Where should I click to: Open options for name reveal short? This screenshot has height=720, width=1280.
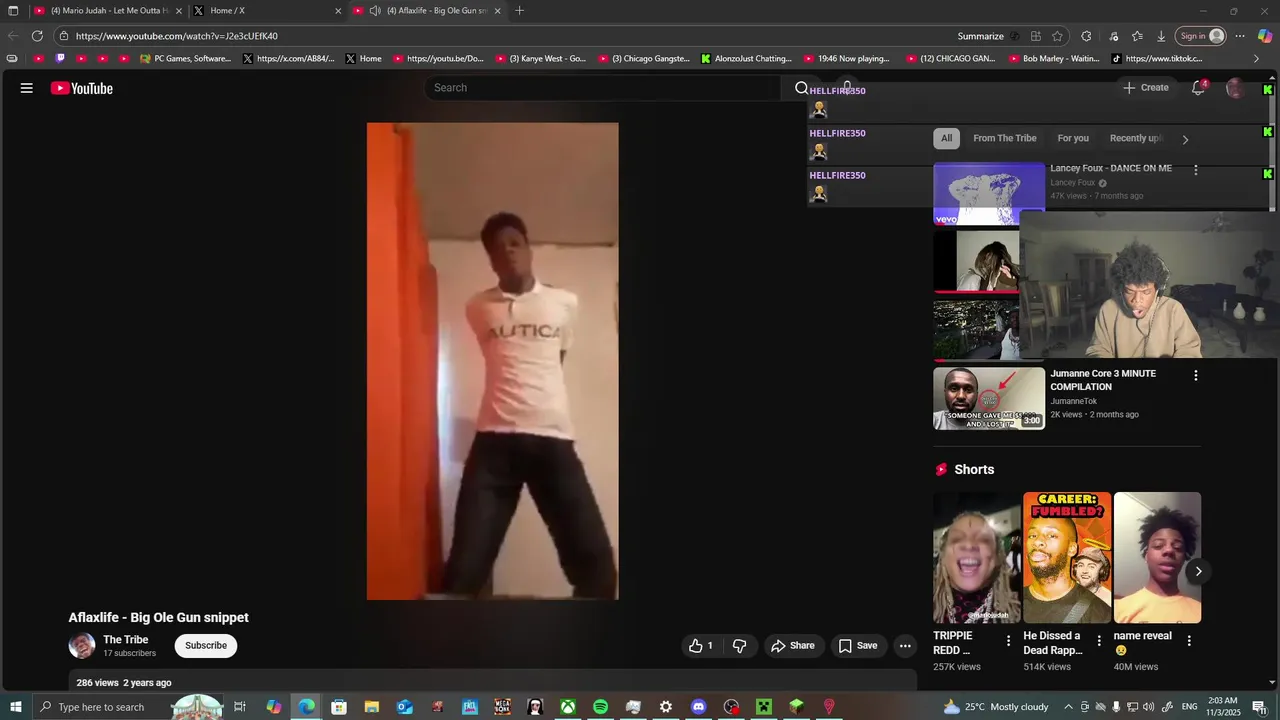tap(1189, 641)
